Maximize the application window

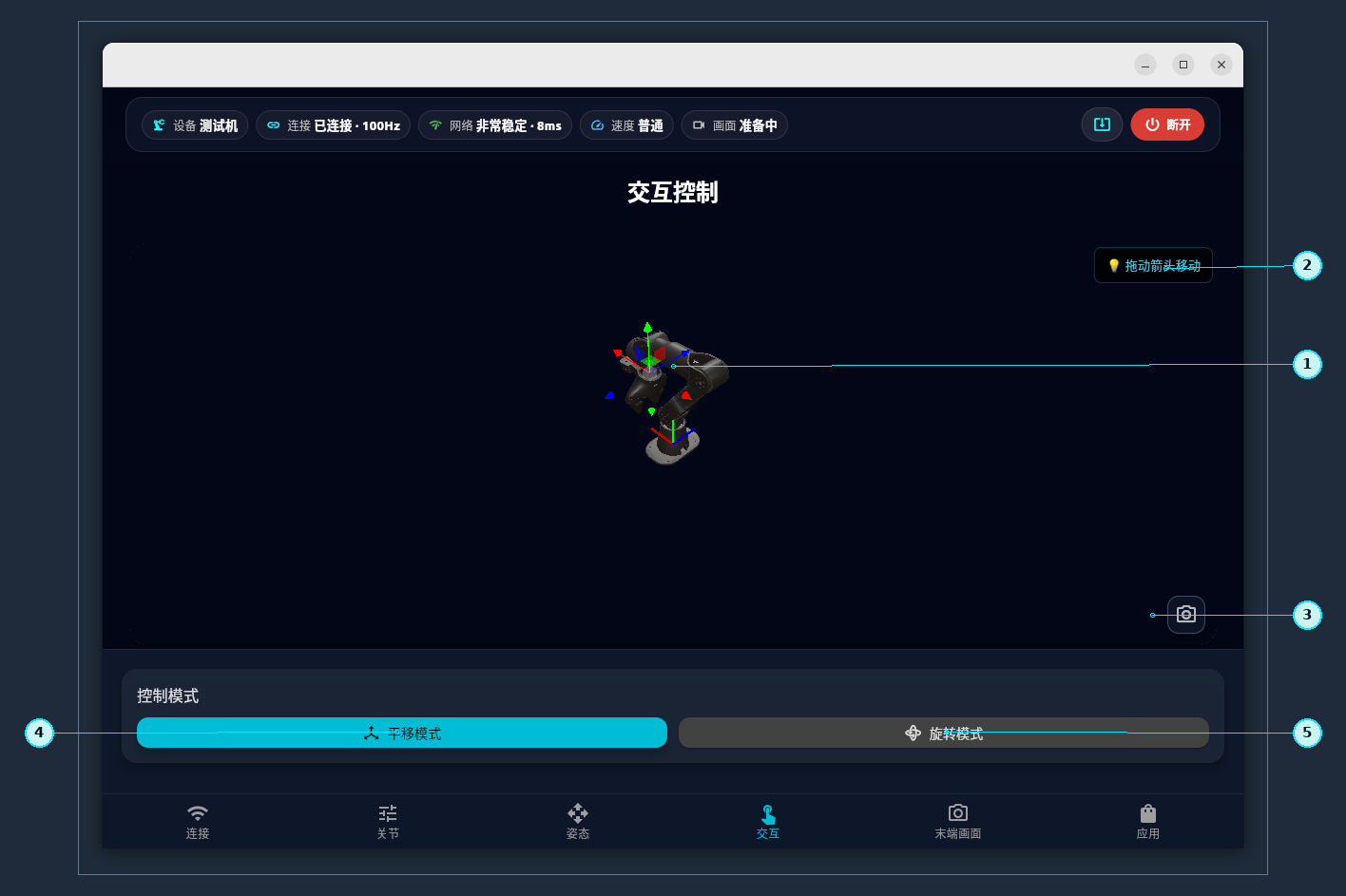pyautogui.click(x=1183, y=65)
